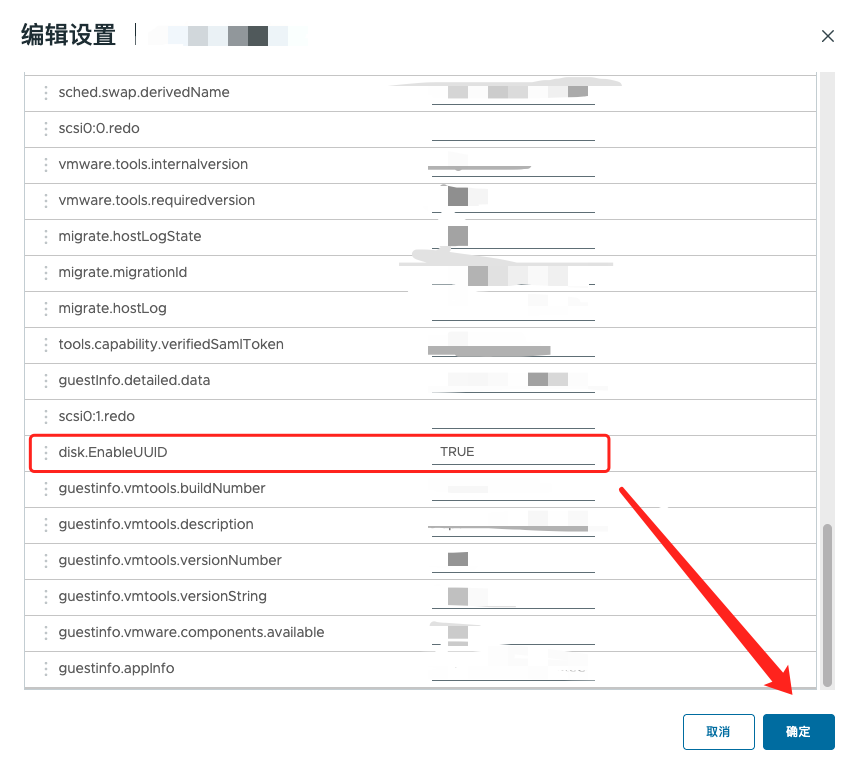Focus the scsi0:1.redo value field
The image size is (856, 772).
(x=513, y=416)
